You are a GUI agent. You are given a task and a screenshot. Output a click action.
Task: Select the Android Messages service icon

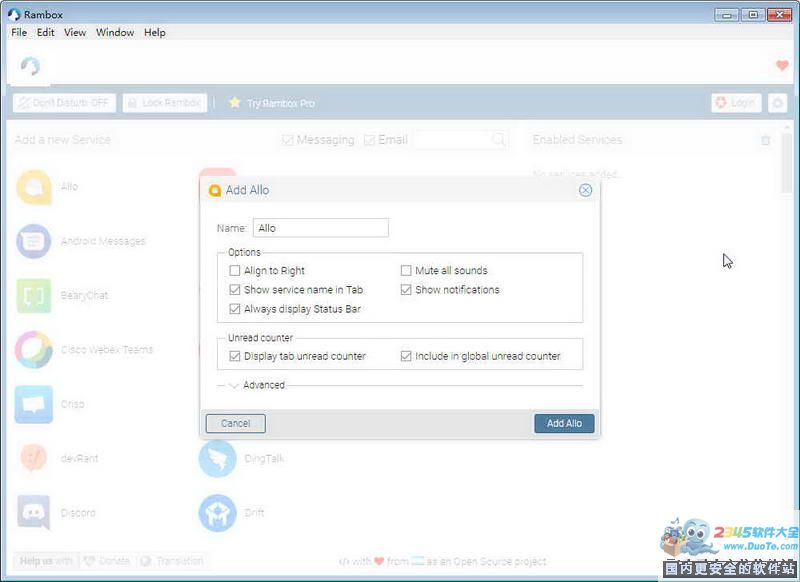34,241
